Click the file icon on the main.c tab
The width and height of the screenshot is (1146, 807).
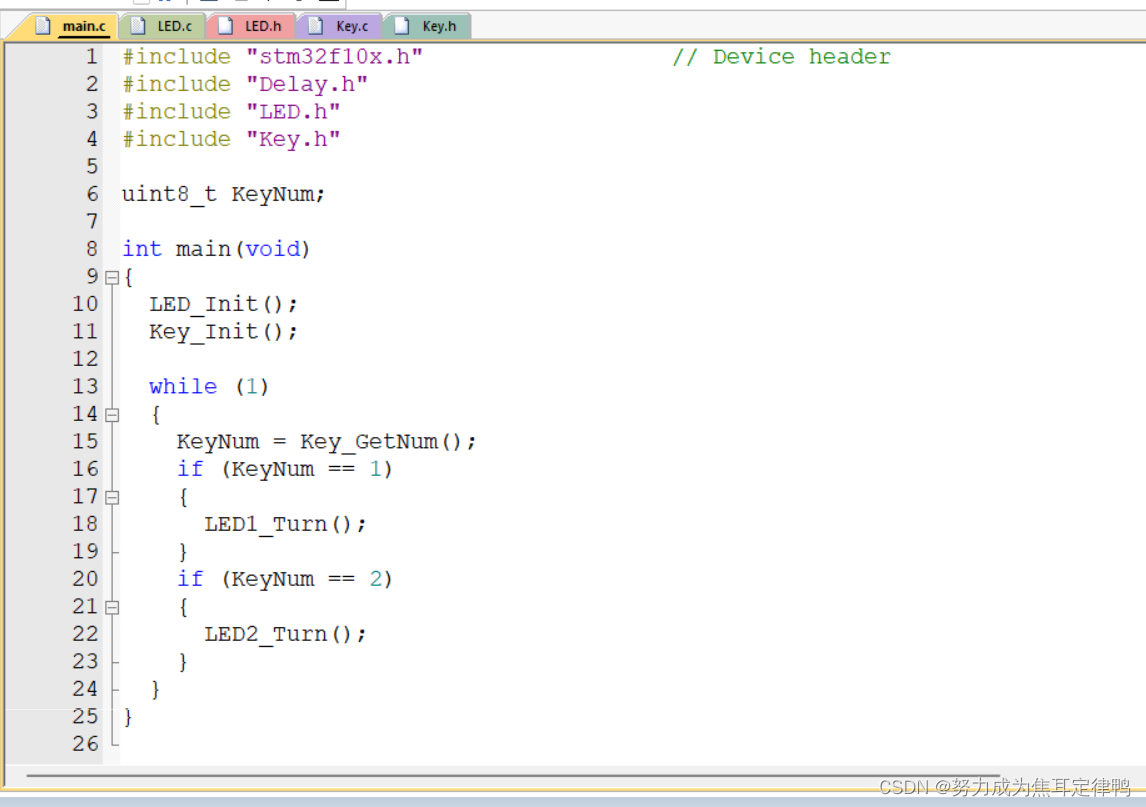pos(43,26)
